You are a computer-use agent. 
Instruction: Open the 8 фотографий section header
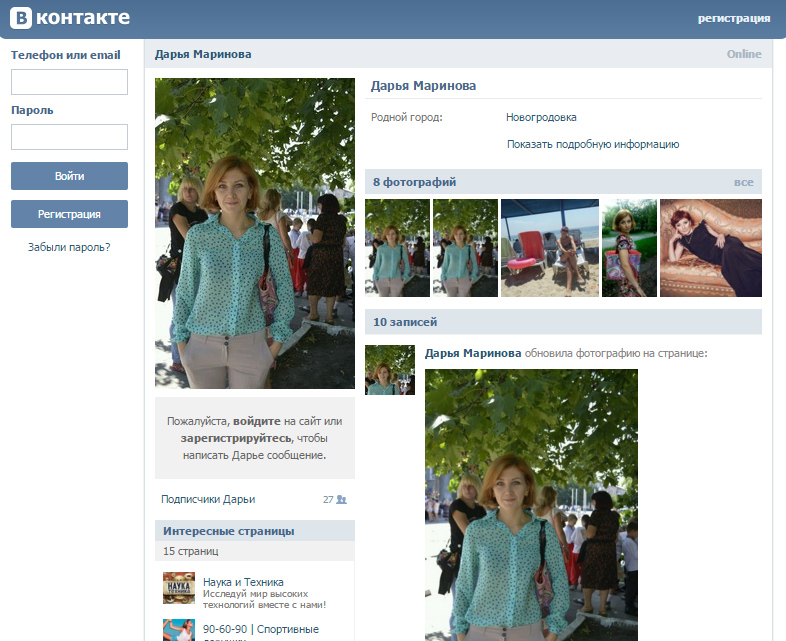point(415,182)
